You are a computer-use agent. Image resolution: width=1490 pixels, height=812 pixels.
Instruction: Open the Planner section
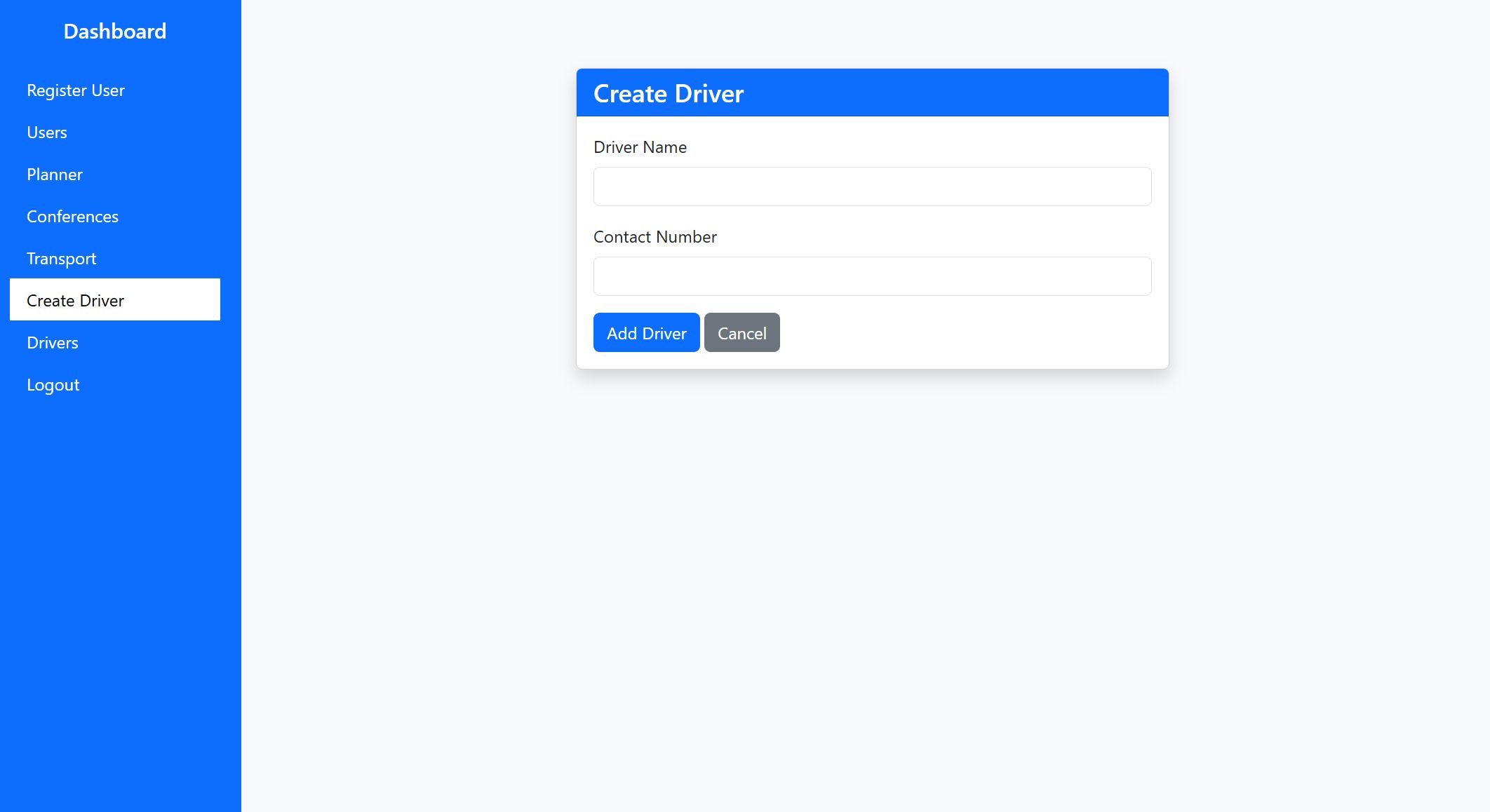115,175
